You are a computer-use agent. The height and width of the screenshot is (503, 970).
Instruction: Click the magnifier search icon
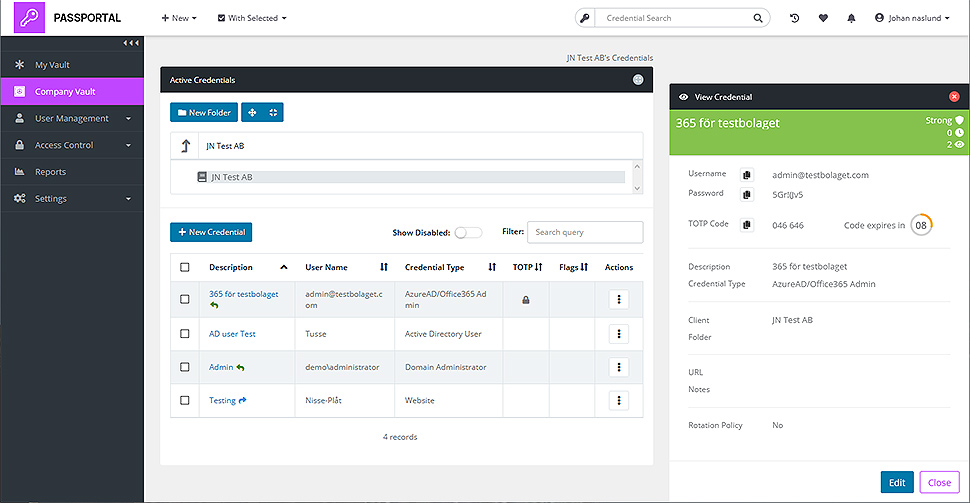click(758, 18)
